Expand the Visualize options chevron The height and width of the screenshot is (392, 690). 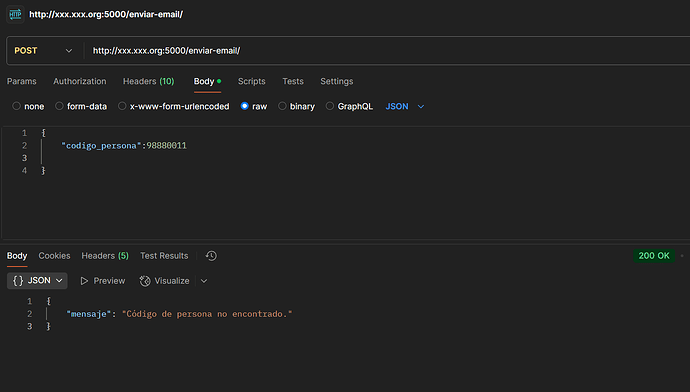point(204,281)
